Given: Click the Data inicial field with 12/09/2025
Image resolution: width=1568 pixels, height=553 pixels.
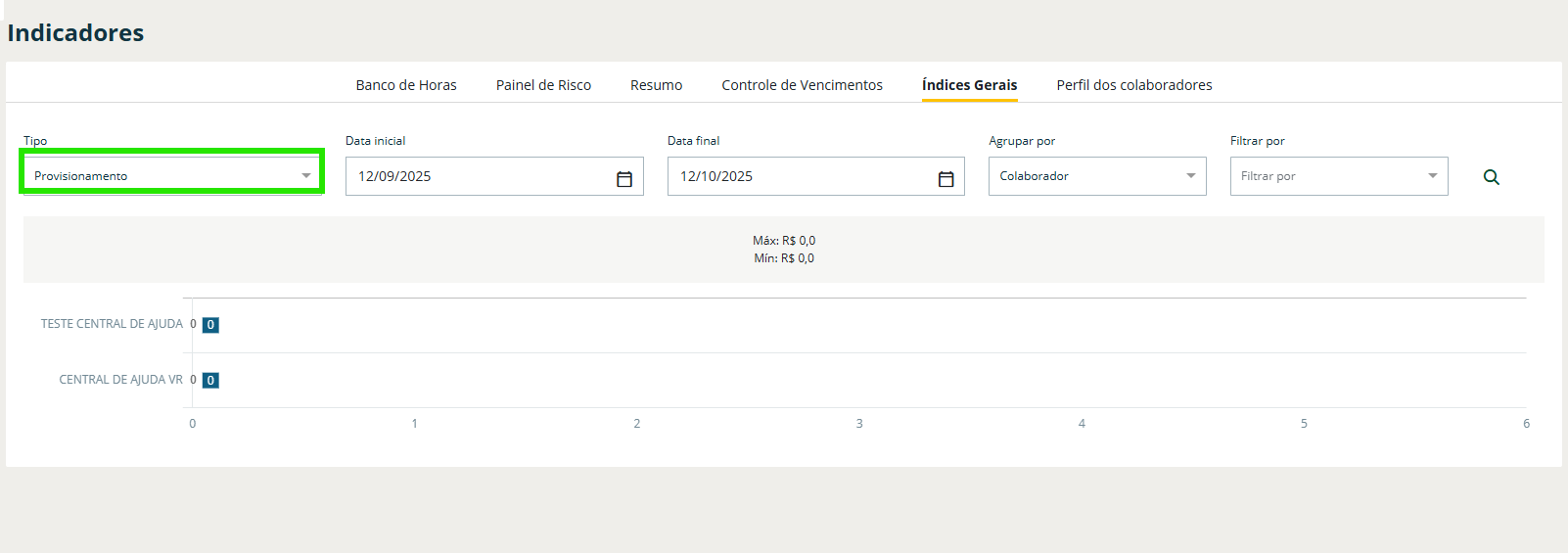Looking at the screenshot, I should tap(480, 176).
